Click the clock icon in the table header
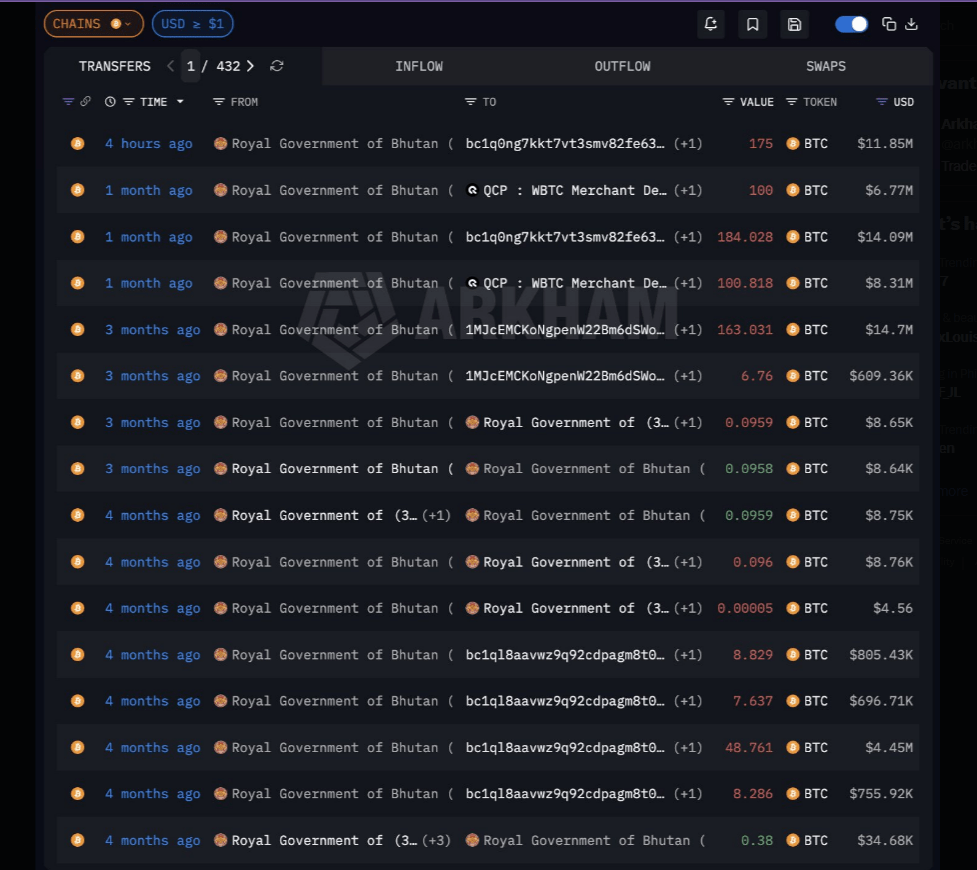The image size is (977, 870). (x=110, y=101)
